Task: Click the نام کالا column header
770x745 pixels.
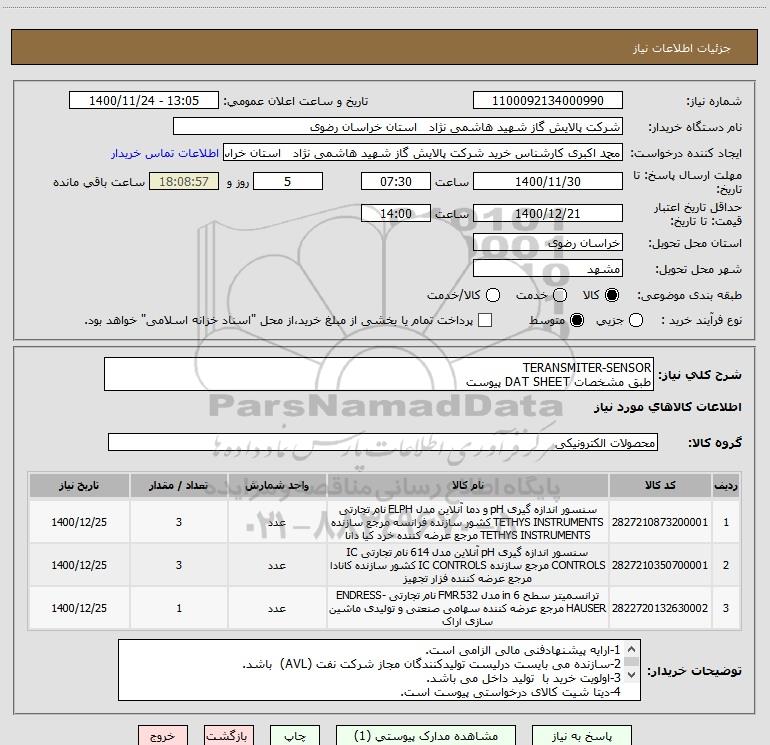Action: [x=468, y=485]
